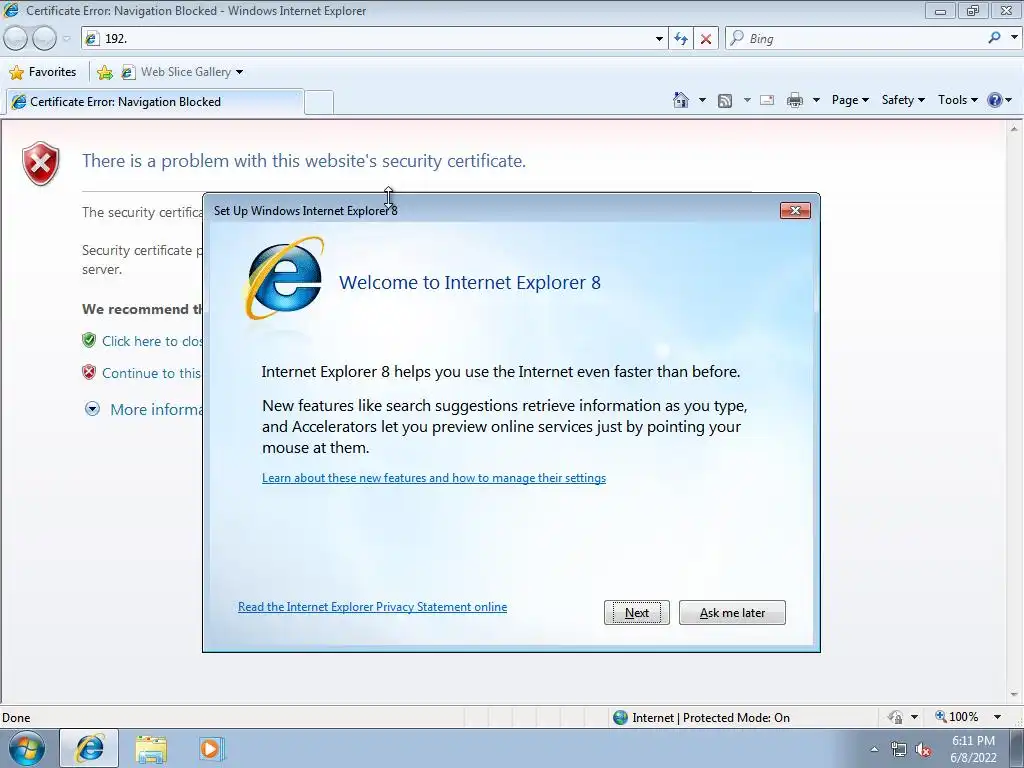The width and height of the screenshot is (1024, 768).
Task: Click the Refresh button beside address bar
Action: [x=680, y=39]
